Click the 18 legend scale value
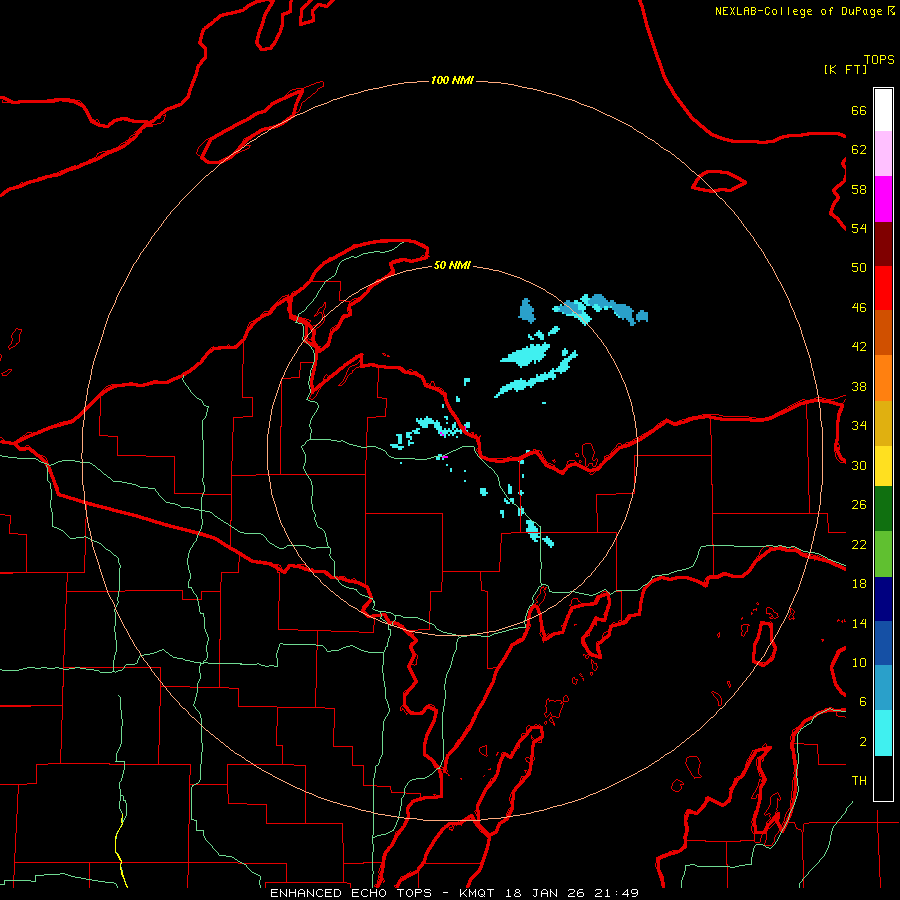The image size is (900, 900). coord(859,584)
